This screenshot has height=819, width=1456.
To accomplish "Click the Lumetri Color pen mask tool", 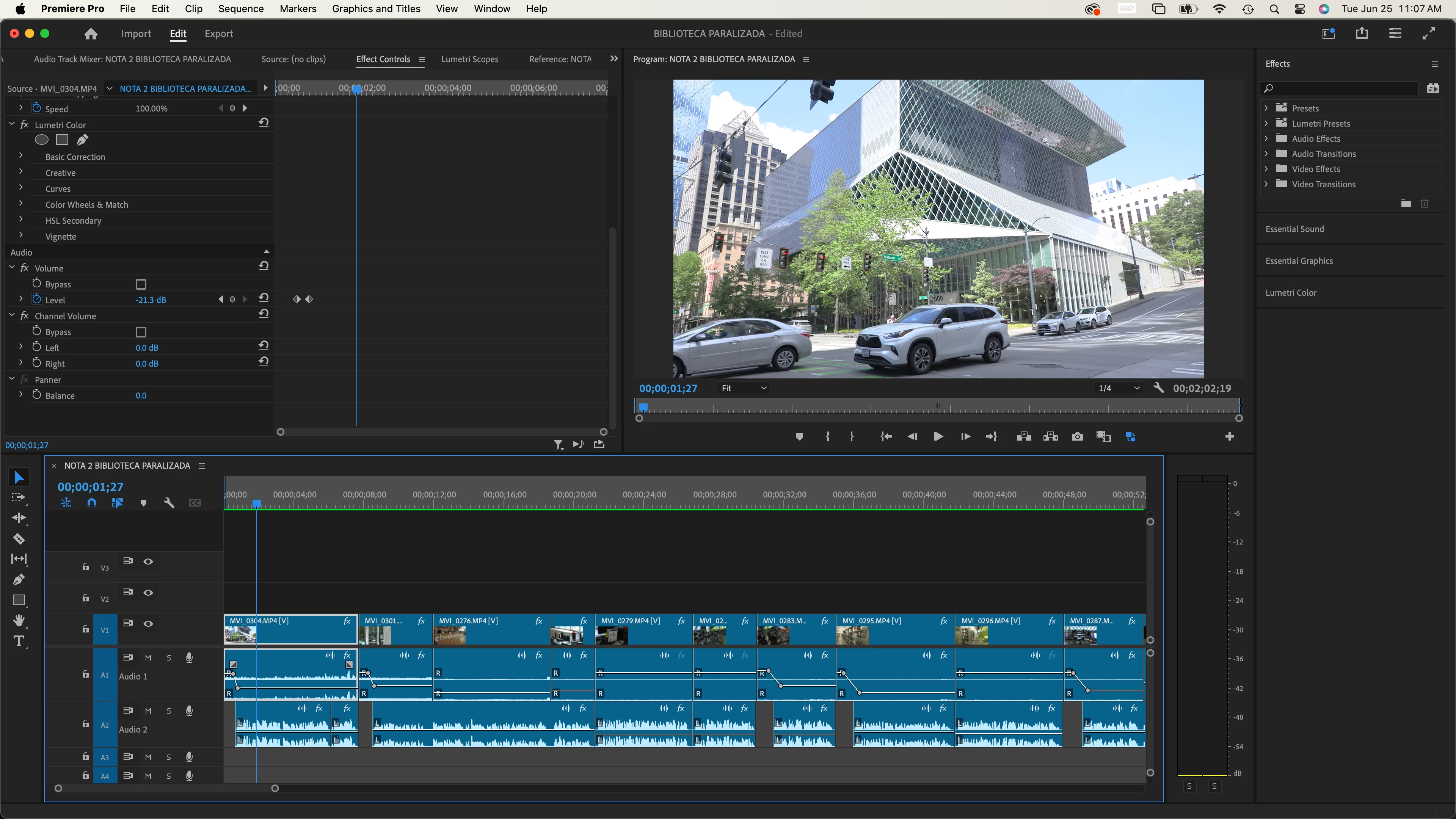I will (x=83, y=140).
